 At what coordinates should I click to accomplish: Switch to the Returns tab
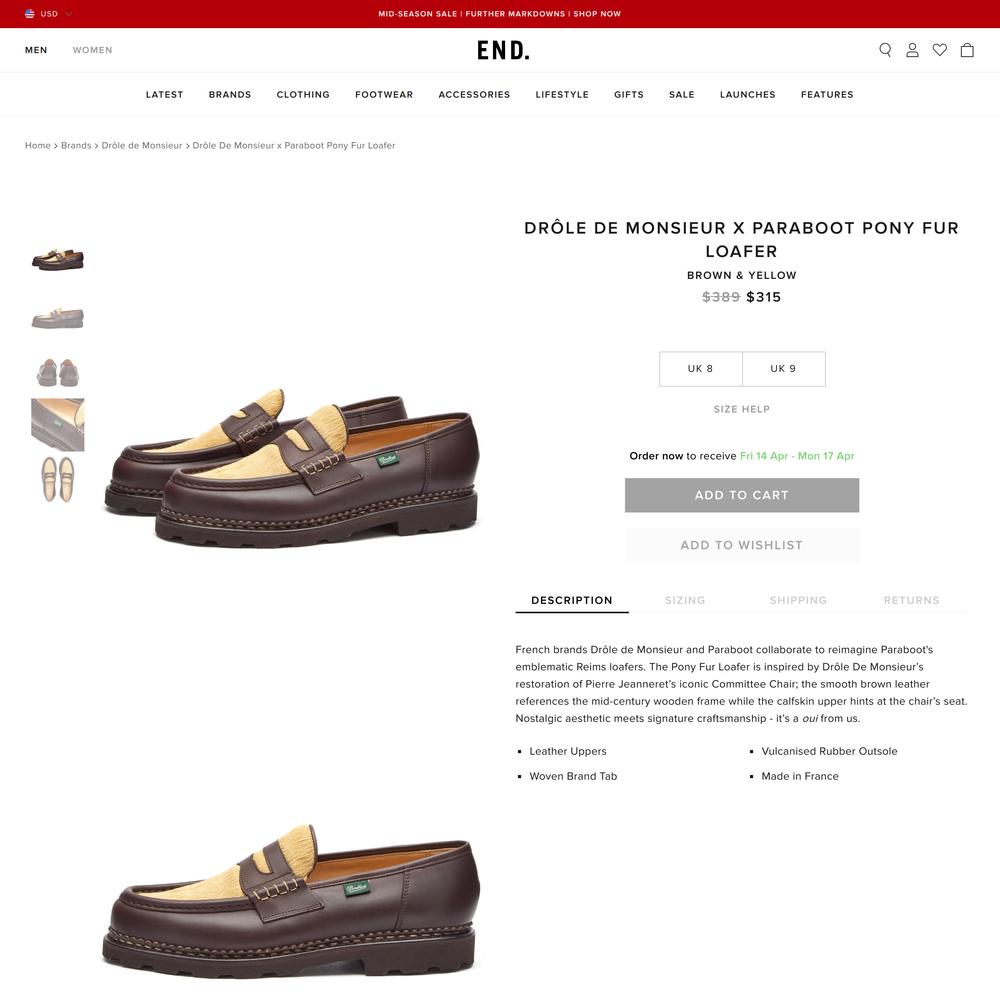click(911, 600)
